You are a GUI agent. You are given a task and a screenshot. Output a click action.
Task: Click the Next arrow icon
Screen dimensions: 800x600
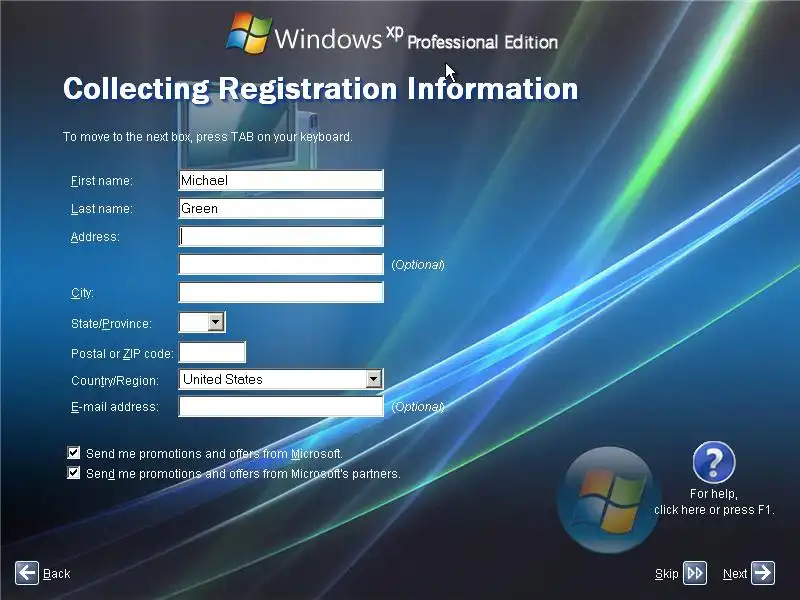[763, 573]
